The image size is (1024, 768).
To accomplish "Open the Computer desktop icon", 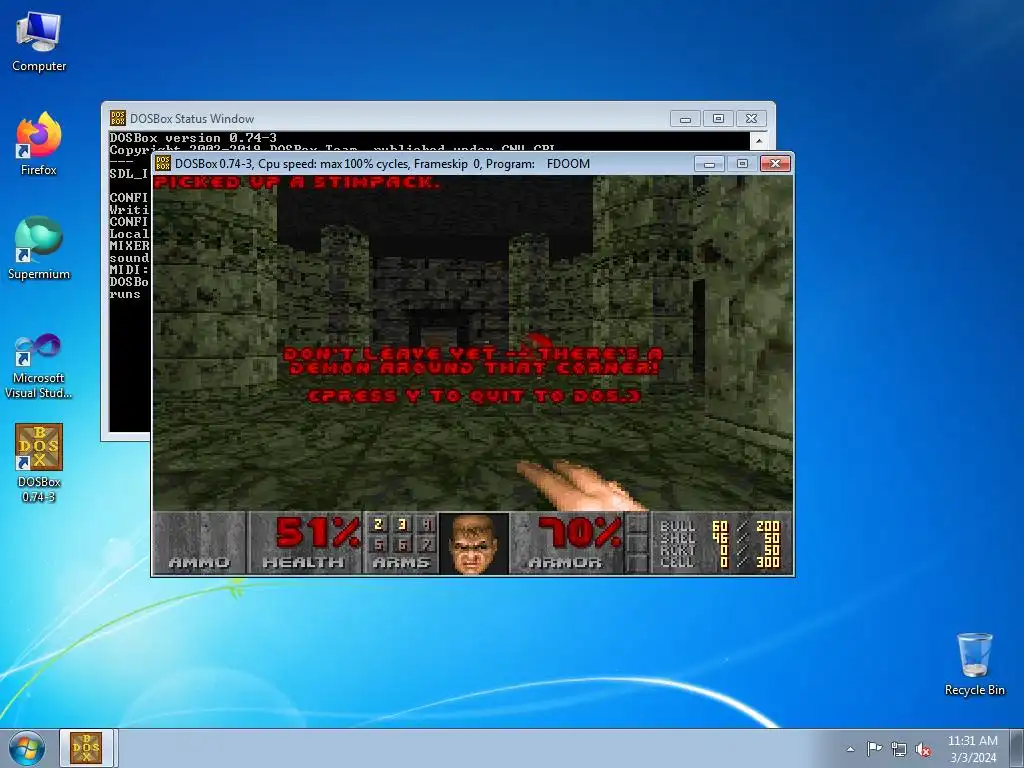I will [39, 41].
